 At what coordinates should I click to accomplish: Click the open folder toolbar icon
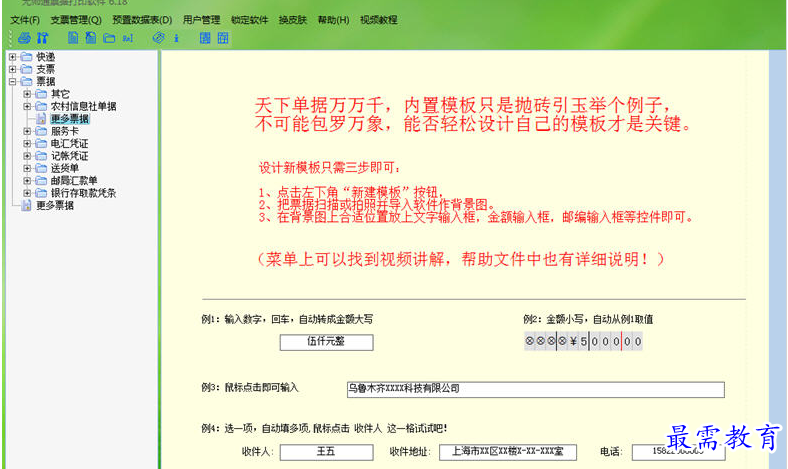point(109,38)
